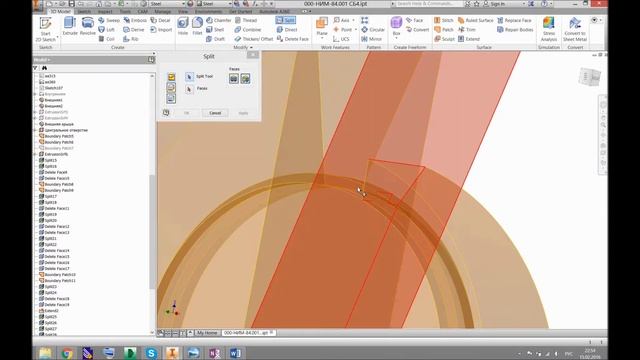
Task: Select Trim Solid method in Split dialog
Action: point(171,87)
